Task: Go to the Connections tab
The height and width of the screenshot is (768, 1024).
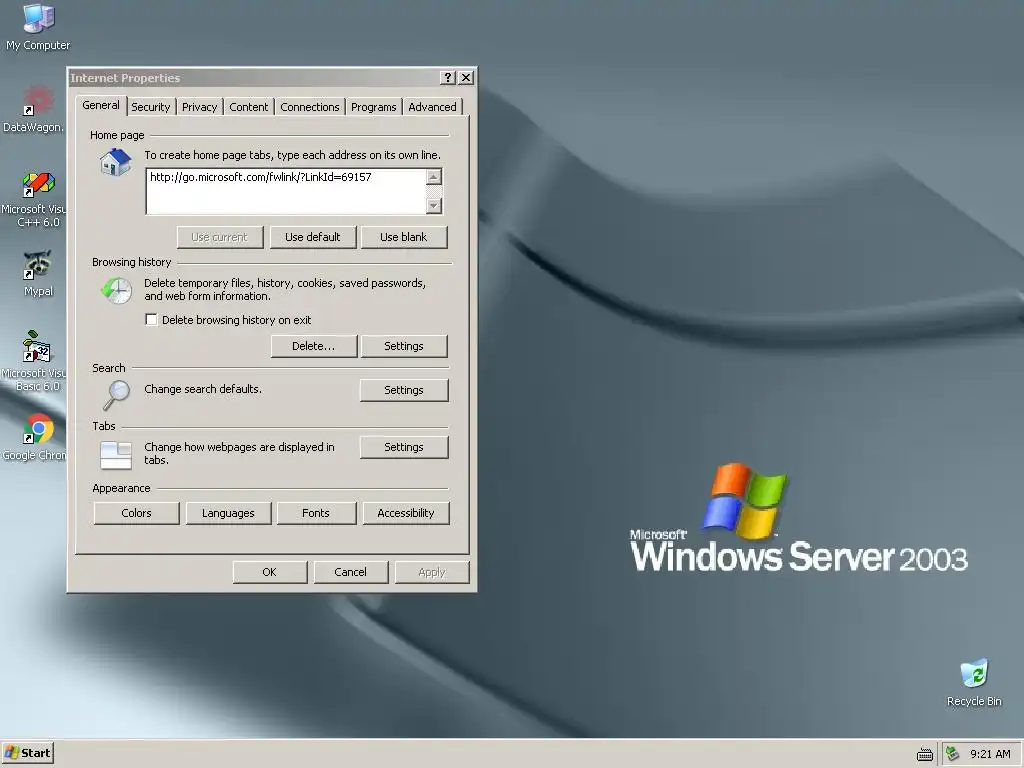Action: [x=310, y=107]
